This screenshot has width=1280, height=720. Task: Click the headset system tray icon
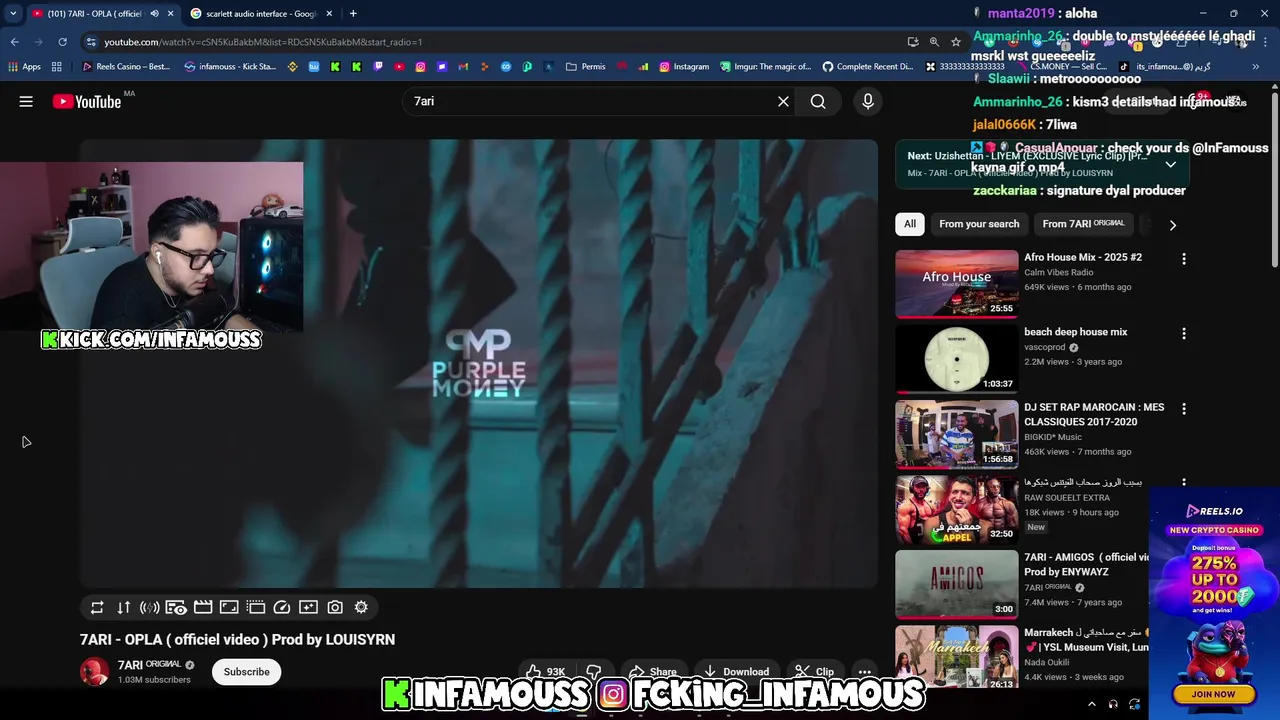(1113, 704)
